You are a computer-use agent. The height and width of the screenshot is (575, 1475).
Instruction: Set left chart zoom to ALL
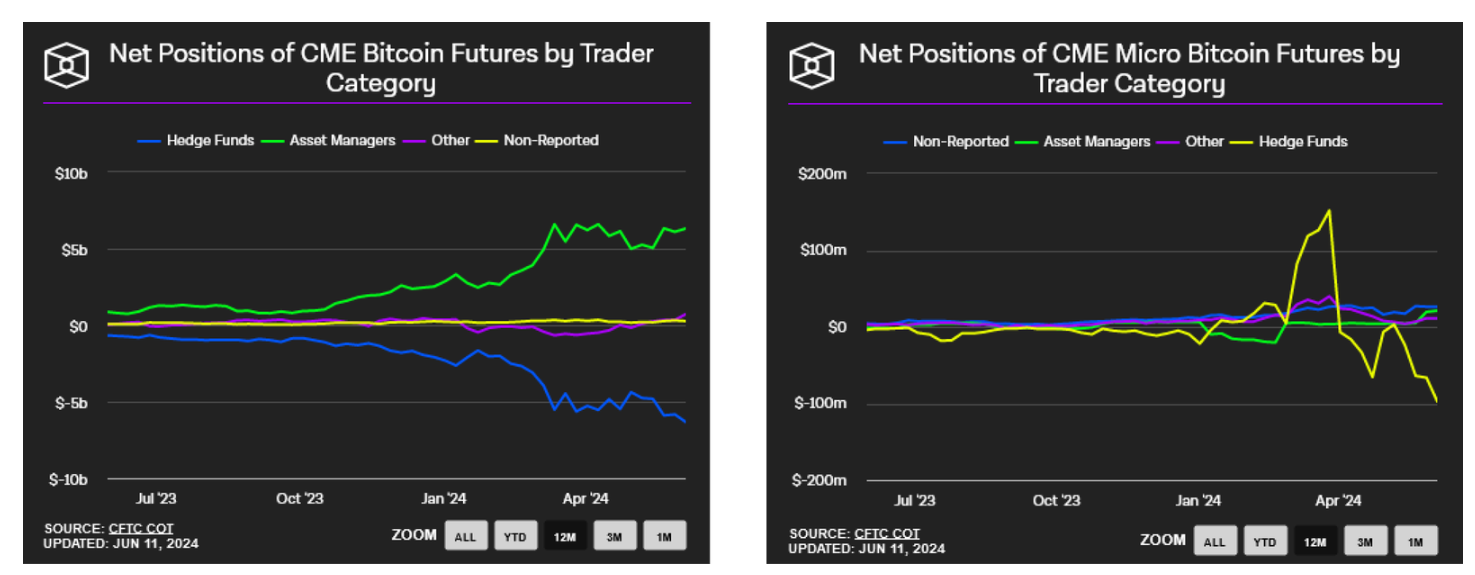tap(465, 536)
